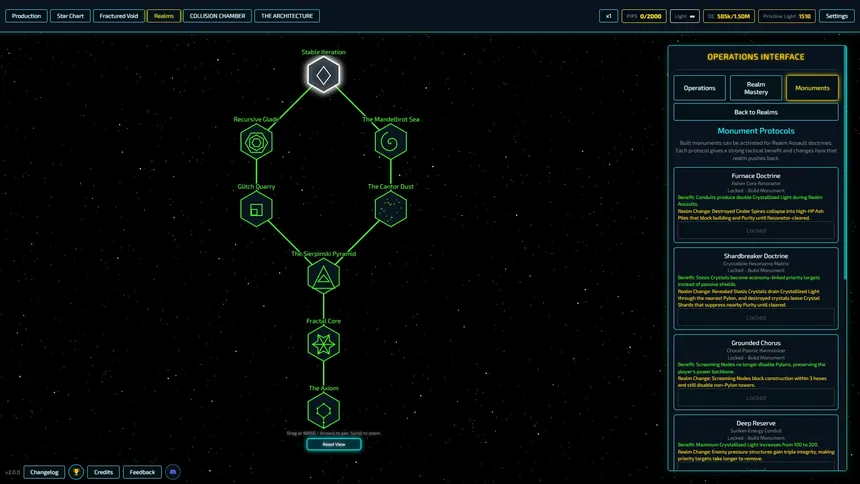Open the Feedback form

coord(142,472)
